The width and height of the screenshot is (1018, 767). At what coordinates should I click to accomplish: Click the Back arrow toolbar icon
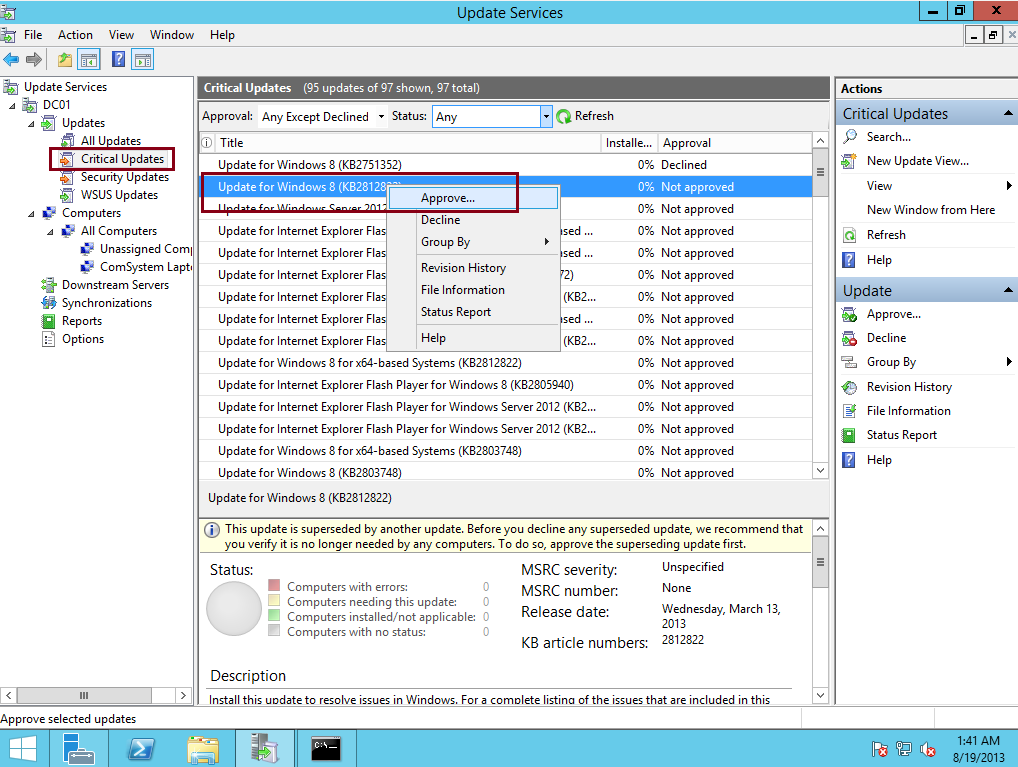(11, 60)
